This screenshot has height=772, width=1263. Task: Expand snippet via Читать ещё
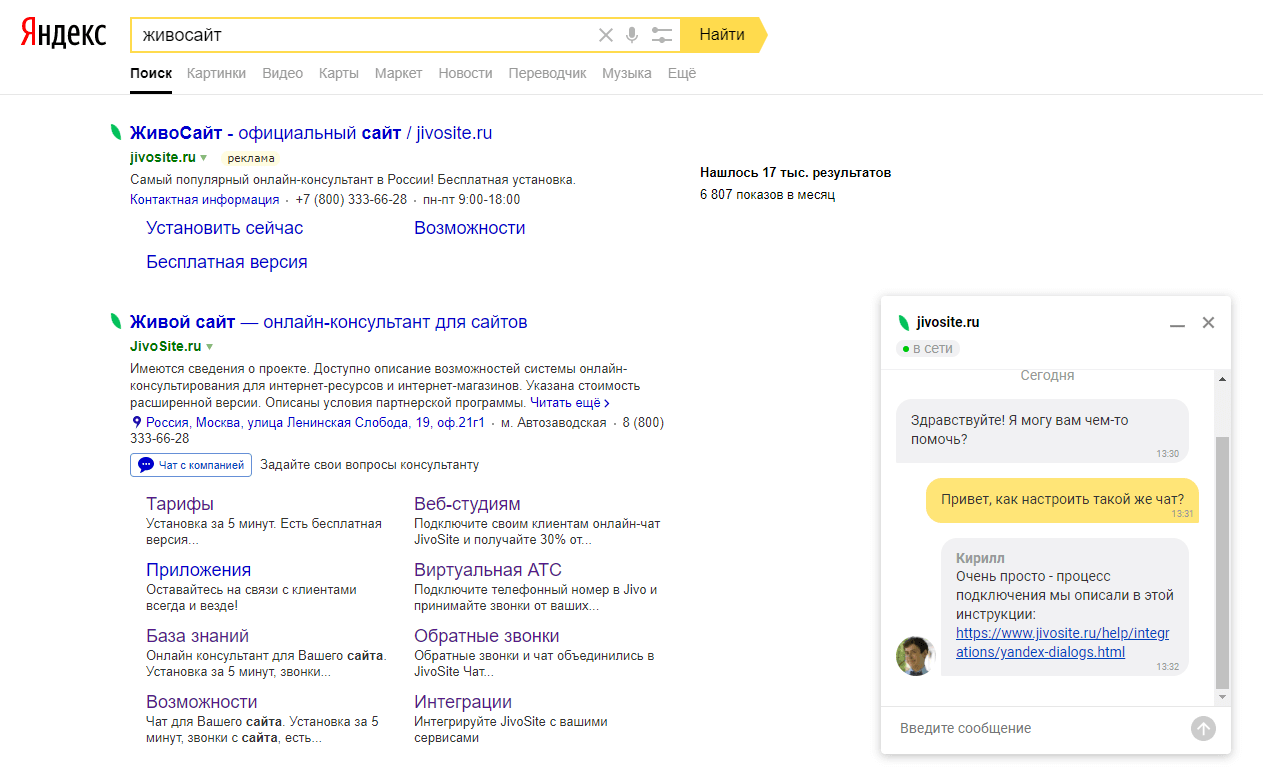[x=570, y=403]
